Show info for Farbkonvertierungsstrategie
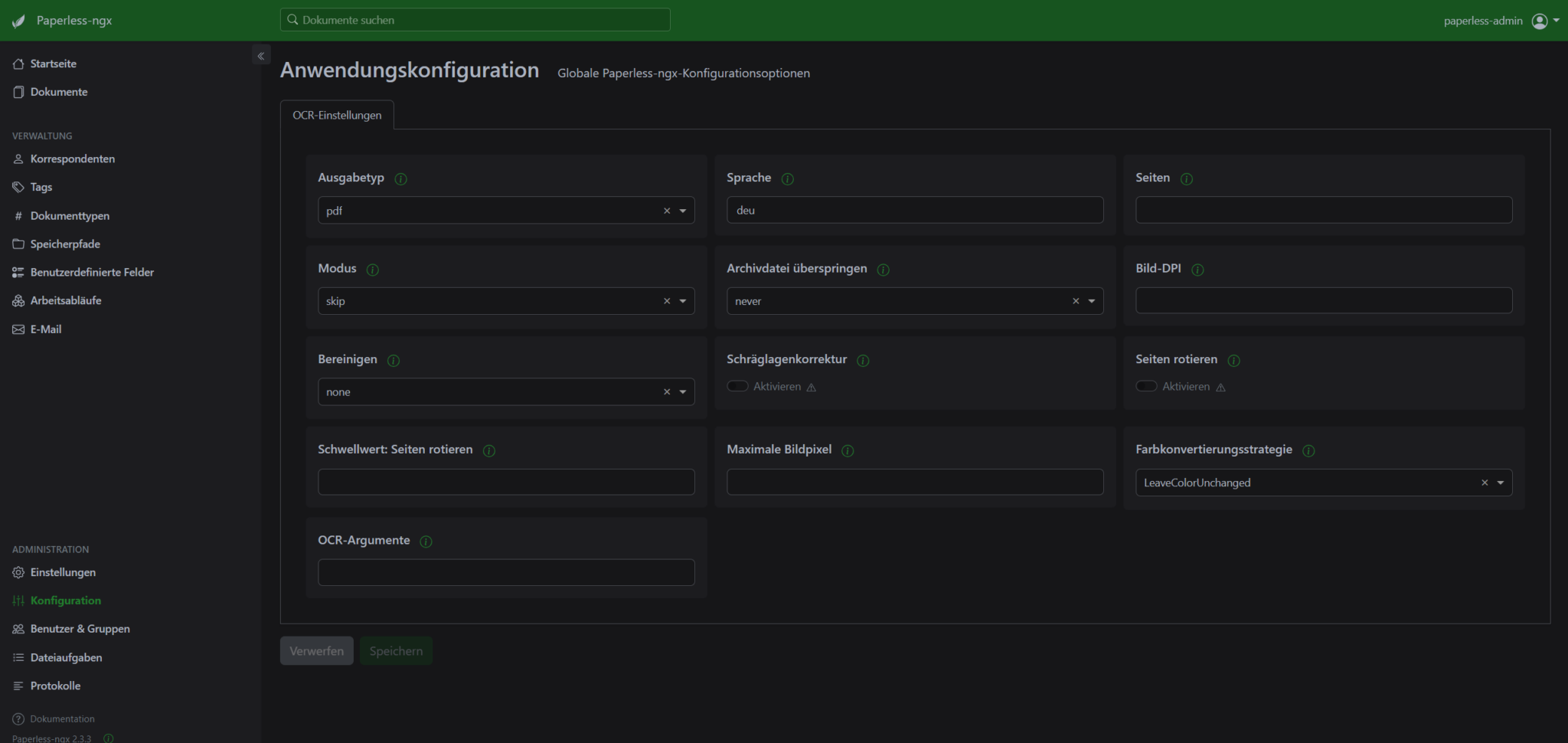The image size is (1568, 743). (1308, 450)
